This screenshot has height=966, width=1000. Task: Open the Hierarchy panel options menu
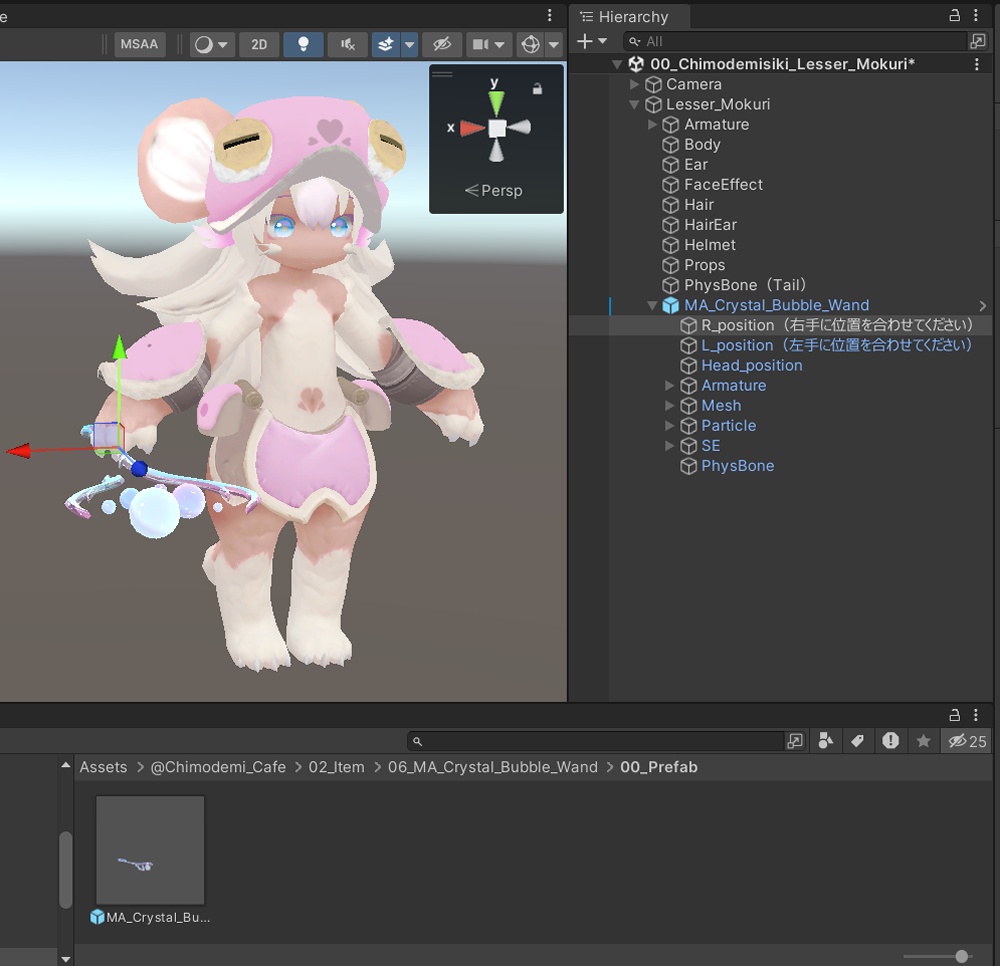click(977, 16)
